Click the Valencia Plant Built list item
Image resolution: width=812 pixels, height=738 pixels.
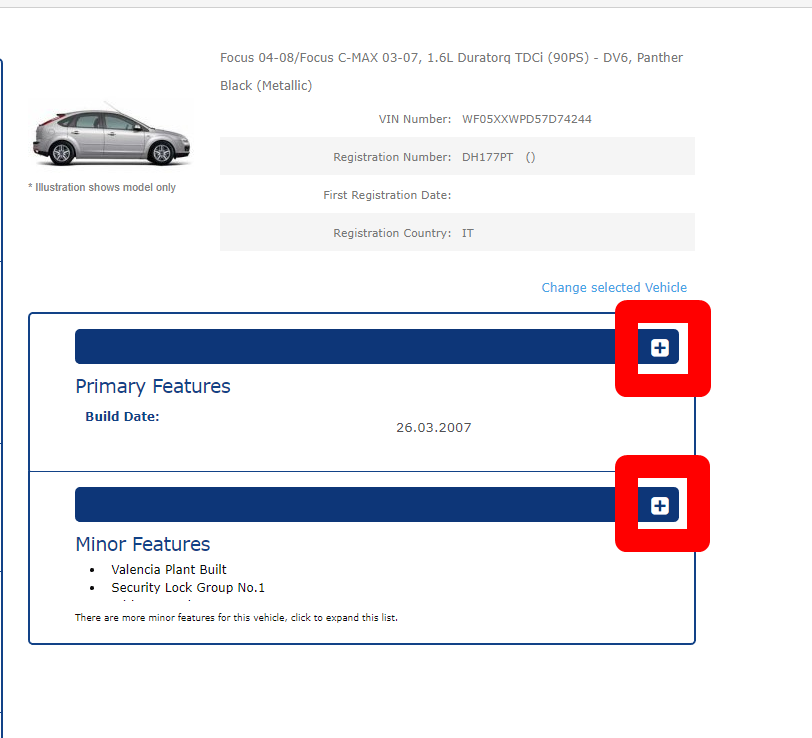[169, 570]
